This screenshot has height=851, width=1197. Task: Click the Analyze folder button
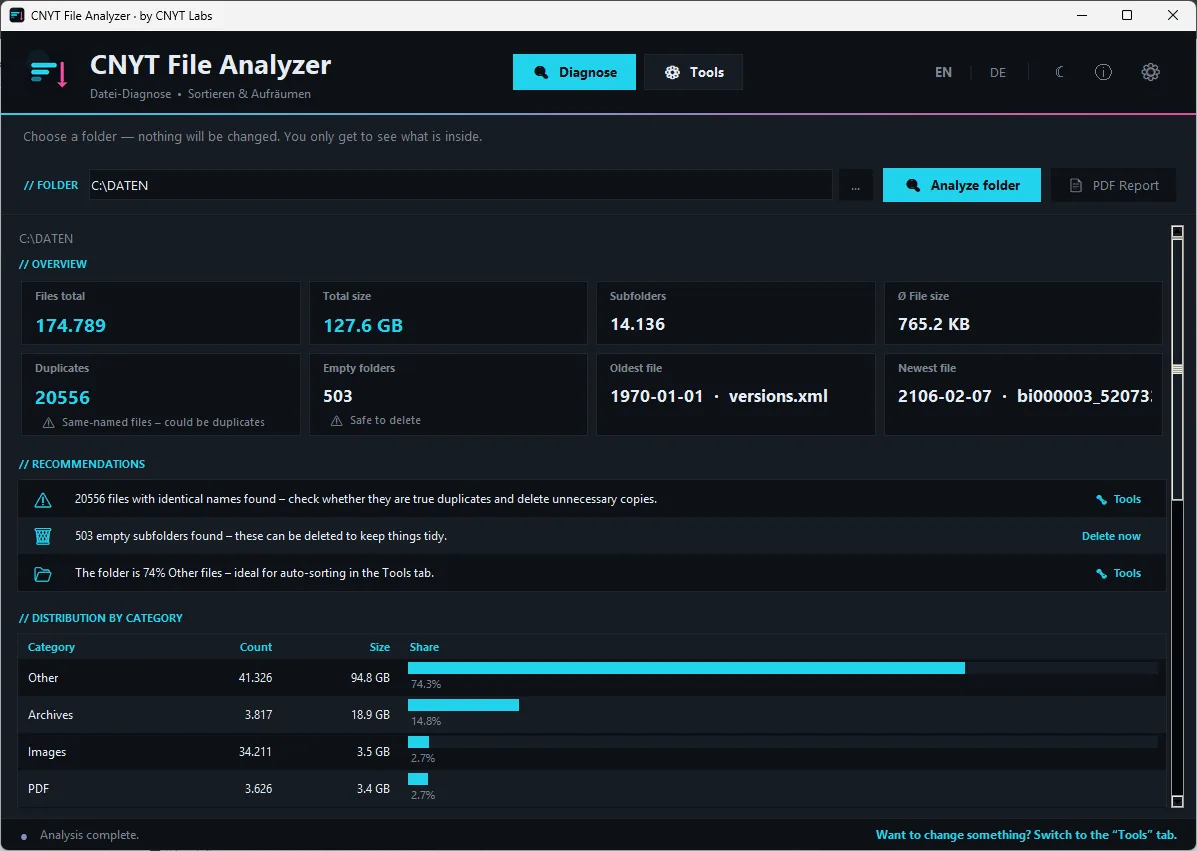[x=962, y=185]
